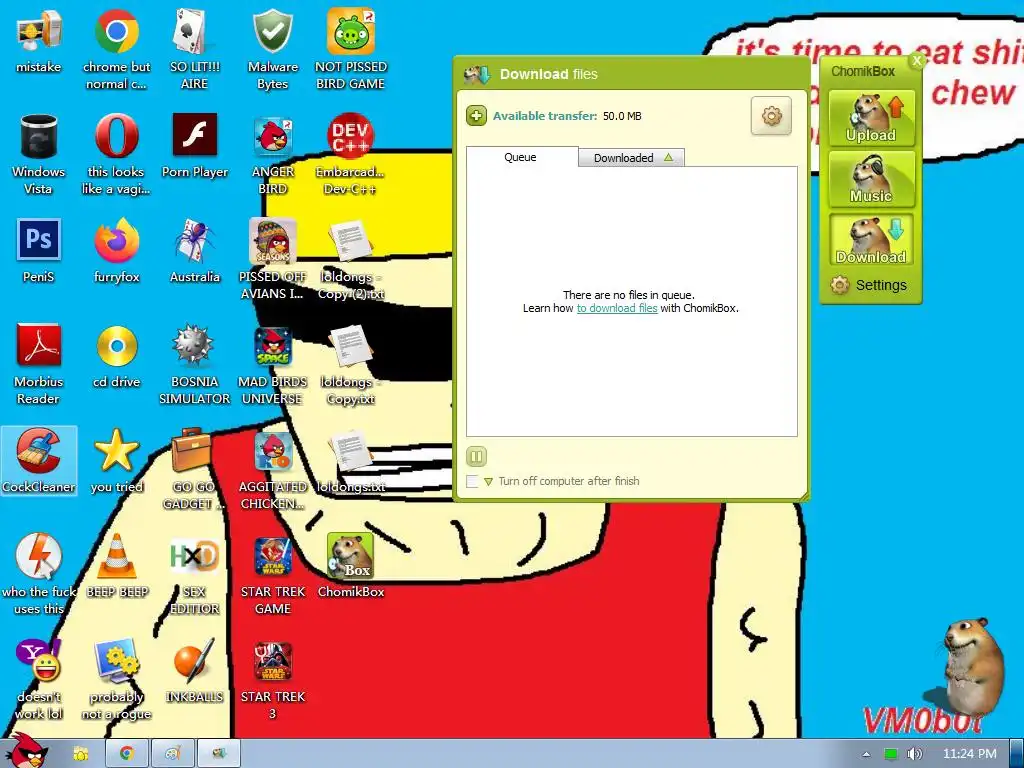Viewport: 1024px width, 768px height.
Task: Open the Angry Bird Start button
Action: click(27, 751)
